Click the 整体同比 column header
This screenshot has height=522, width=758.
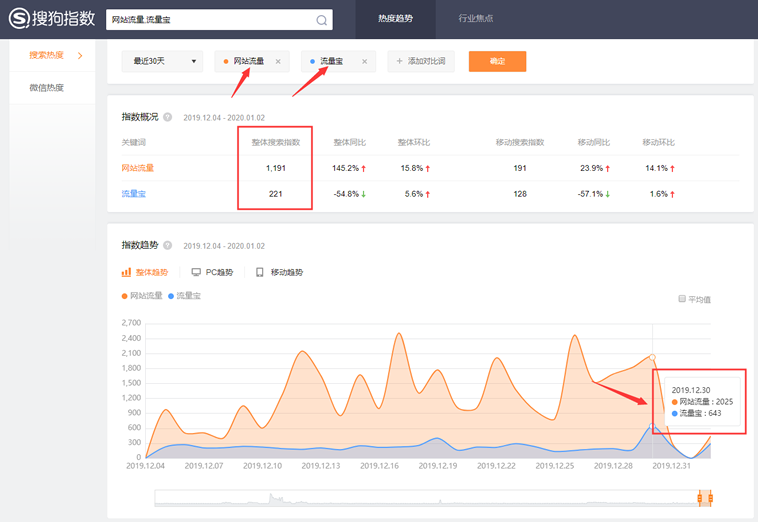[x=350, y=142]
